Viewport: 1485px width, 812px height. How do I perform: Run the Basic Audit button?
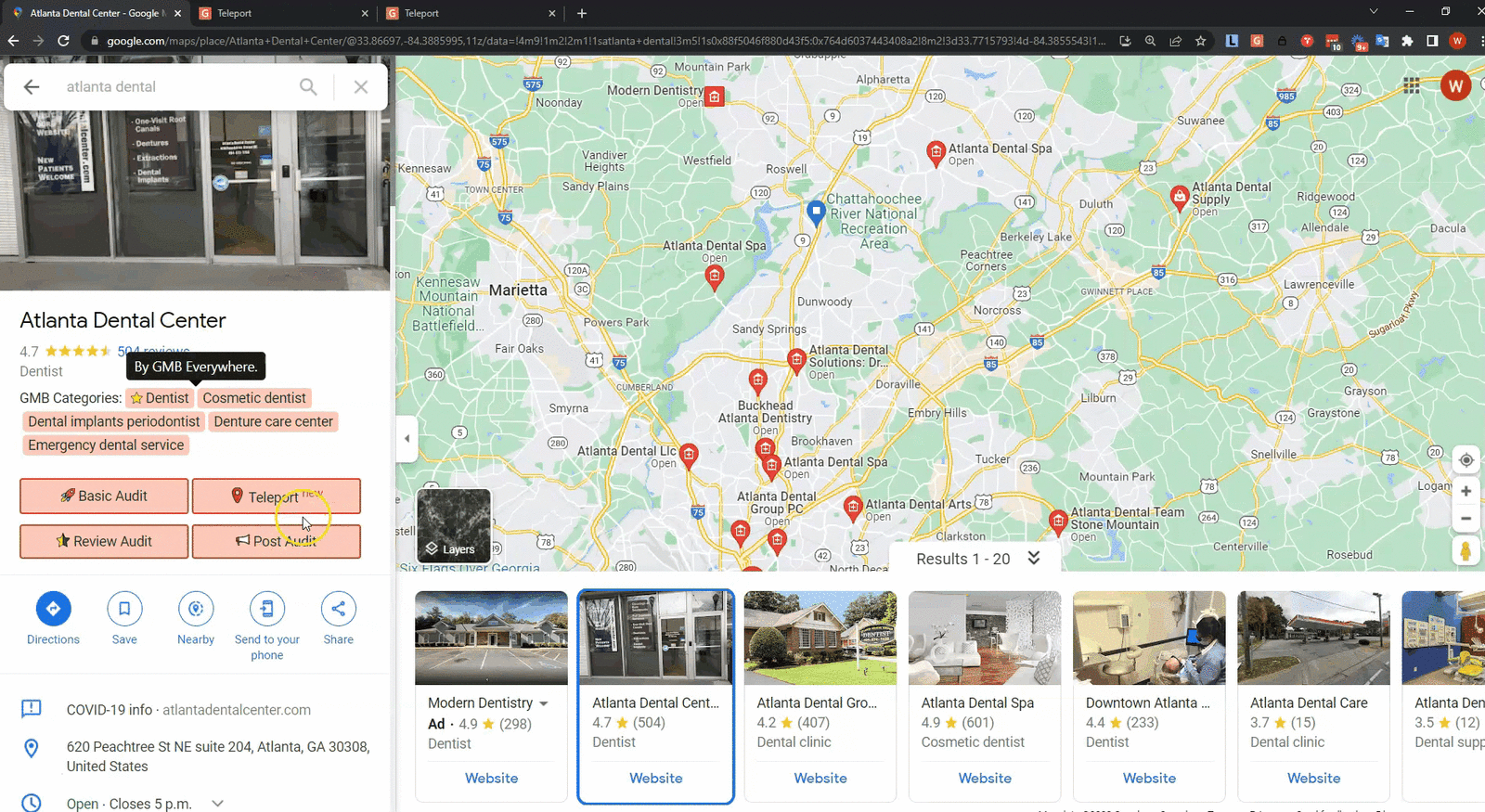click(x=104, y=496)
